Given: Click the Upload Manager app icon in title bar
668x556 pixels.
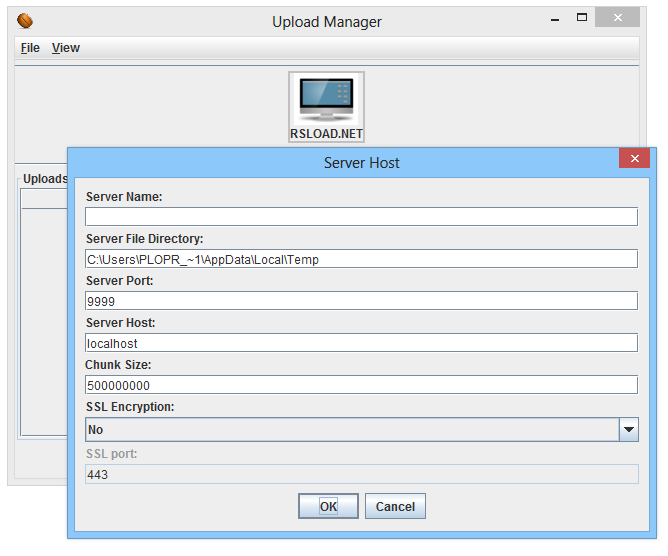Looking at the screenshot, I should coord(26,21).
